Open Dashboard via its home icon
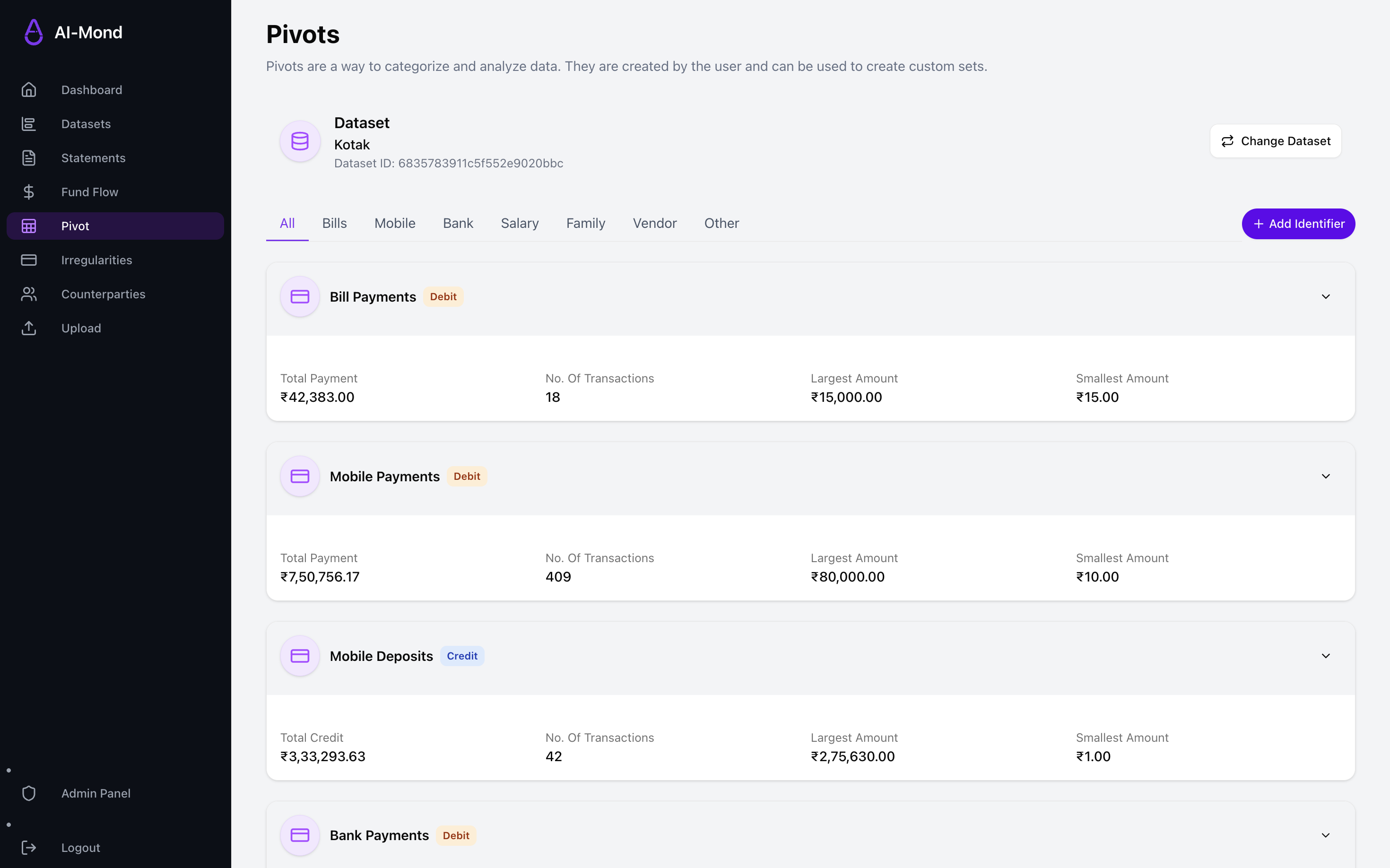 (29, 89)
